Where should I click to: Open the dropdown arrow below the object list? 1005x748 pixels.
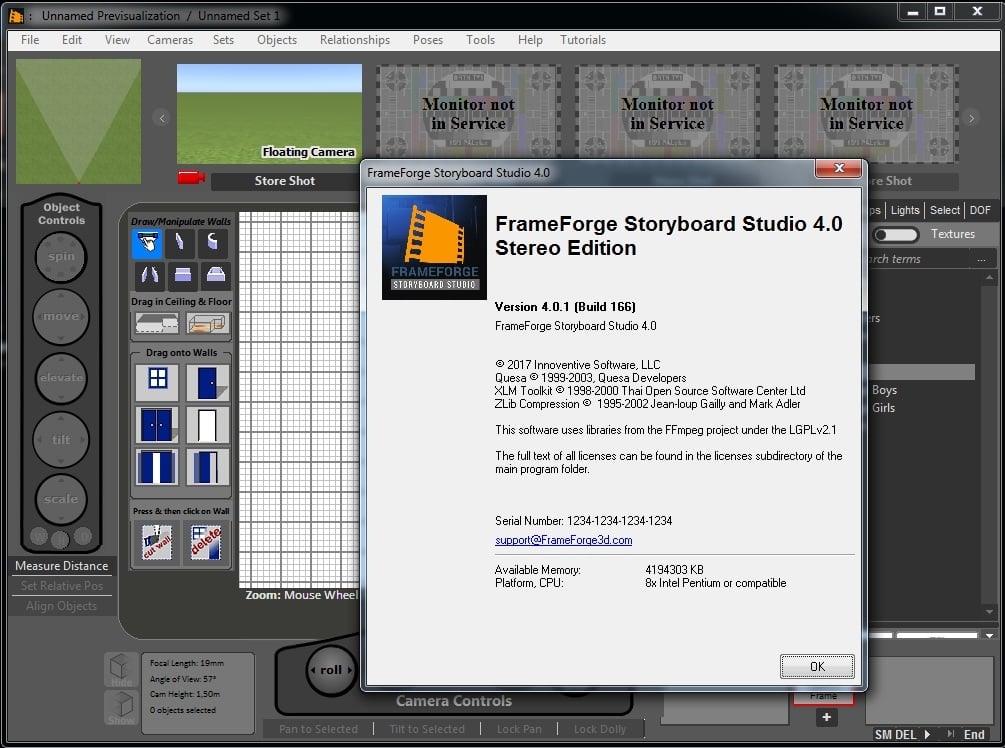pyautogui.click(x=990, y=636)
